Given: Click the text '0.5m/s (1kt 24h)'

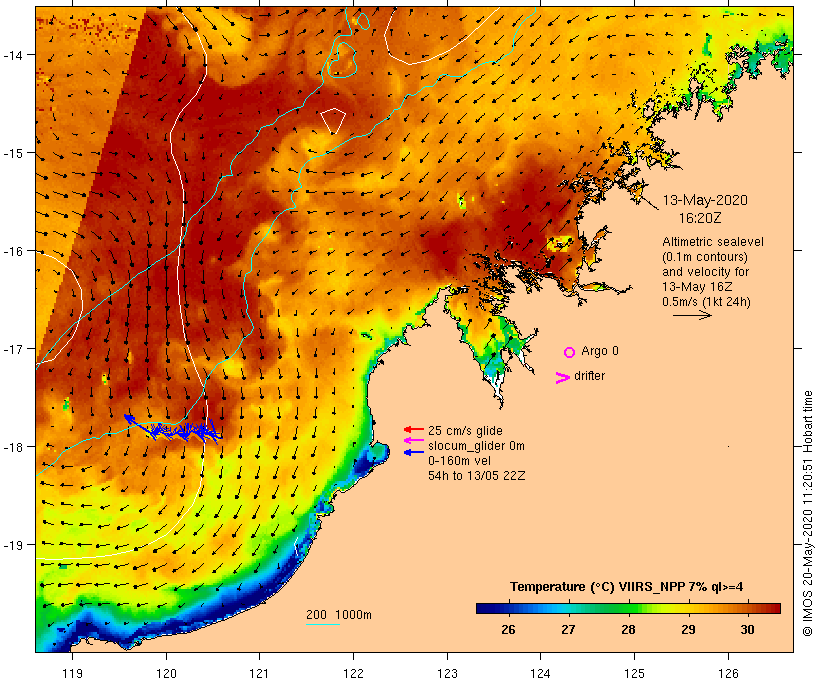Looking at the screenshot, I should coord(706,302).
